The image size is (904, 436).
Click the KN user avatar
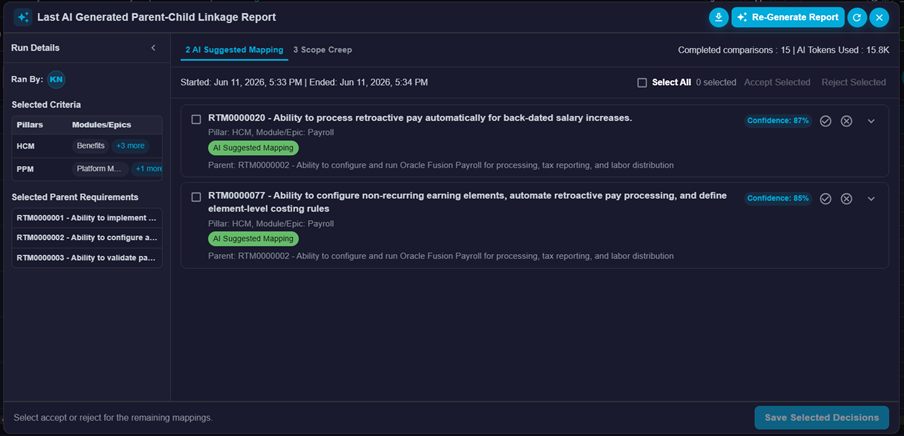(x=56, y=80)
